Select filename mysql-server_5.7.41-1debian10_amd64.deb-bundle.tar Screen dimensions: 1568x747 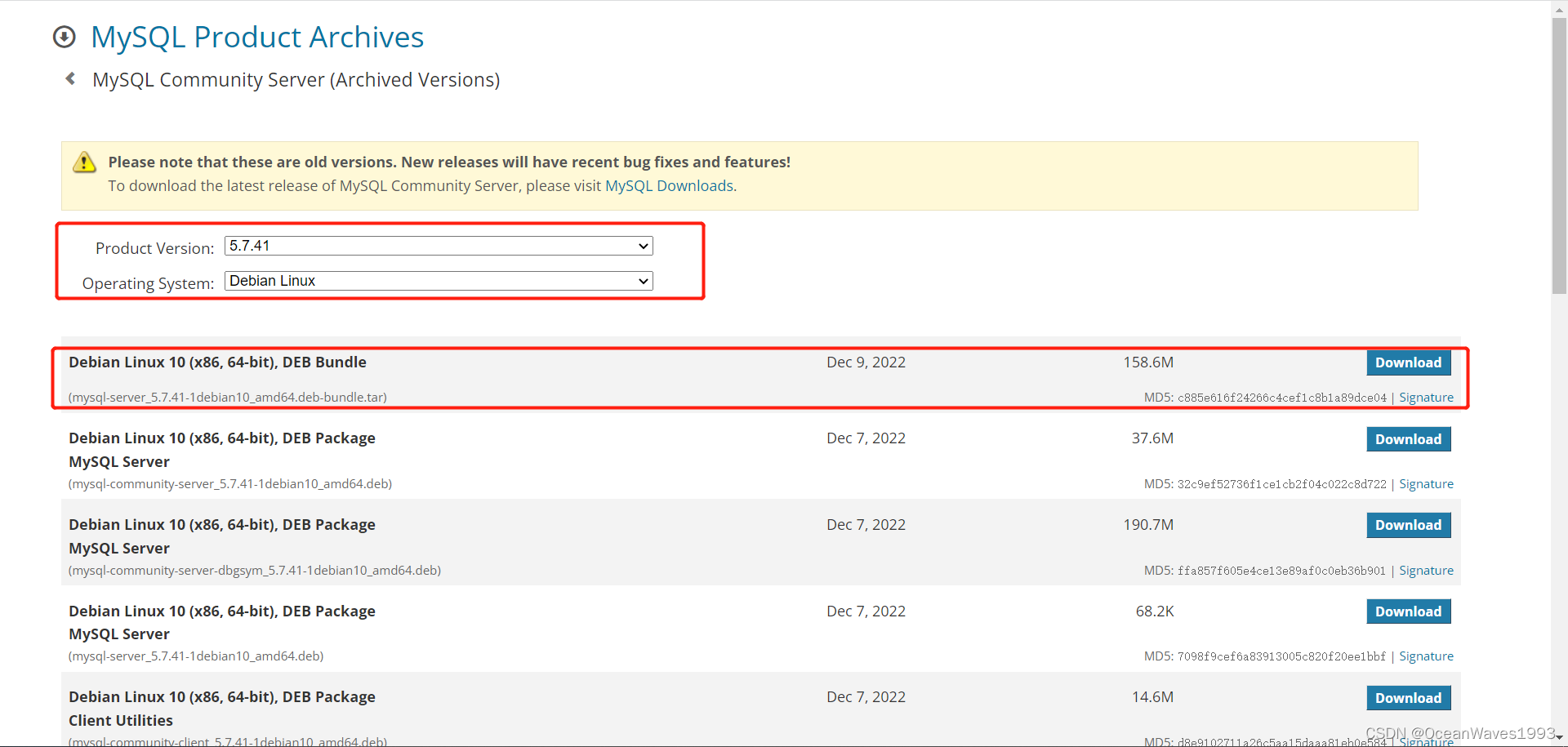[228, 398]
